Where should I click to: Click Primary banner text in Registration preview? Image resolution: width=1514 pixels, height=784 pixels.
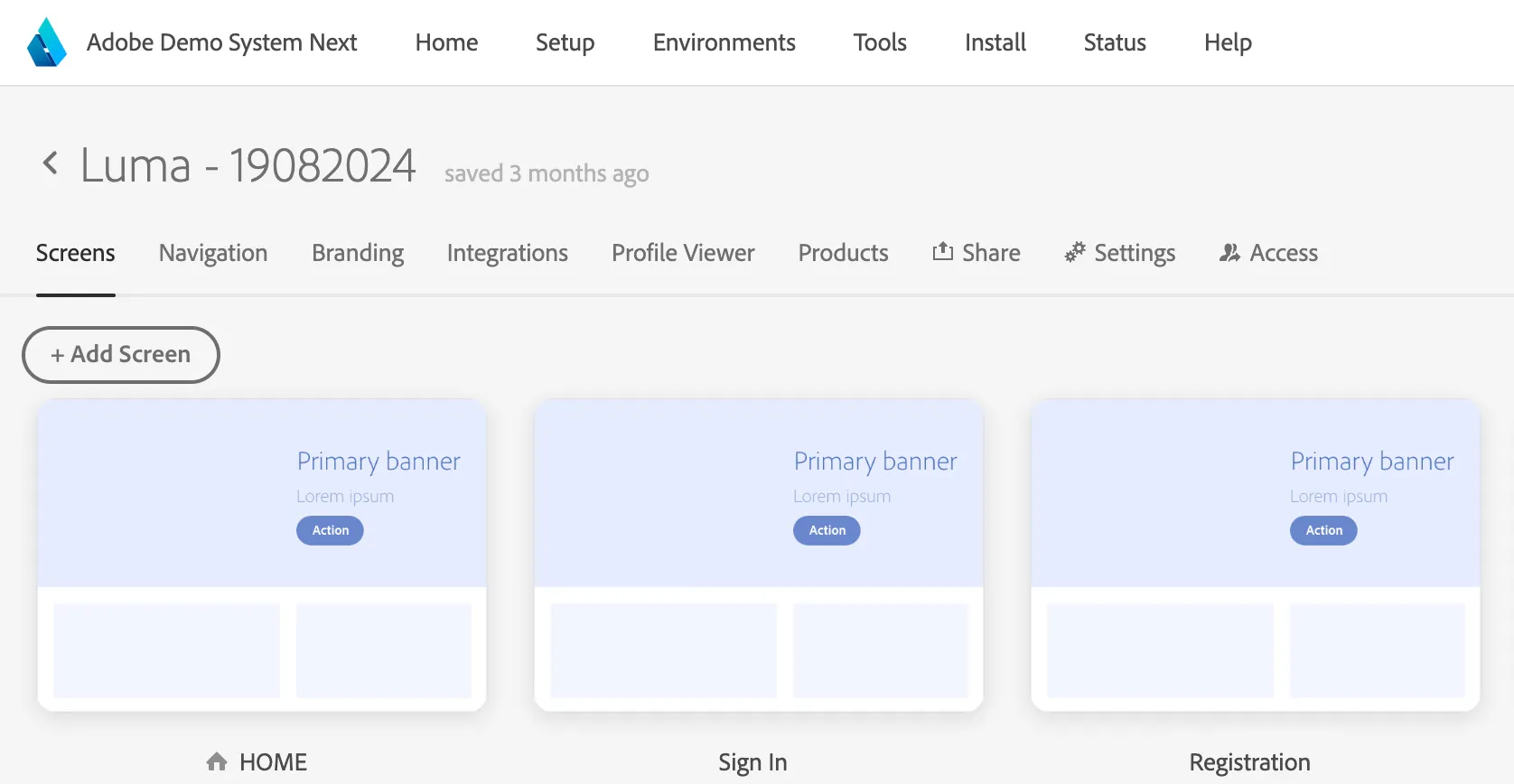pos(1372,462)
